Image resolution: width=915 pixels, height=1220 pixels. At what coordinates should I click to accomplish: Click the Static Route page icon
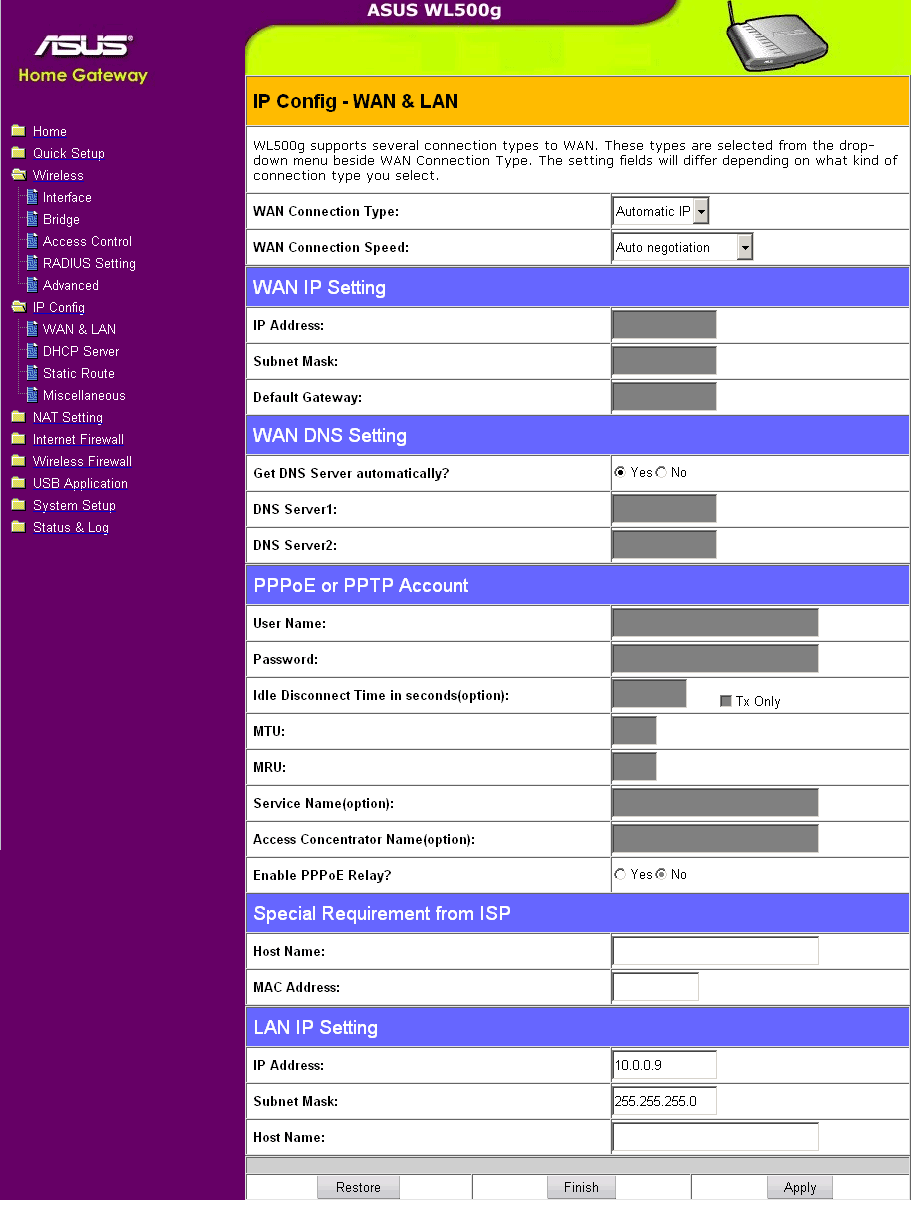pos(32,373)
